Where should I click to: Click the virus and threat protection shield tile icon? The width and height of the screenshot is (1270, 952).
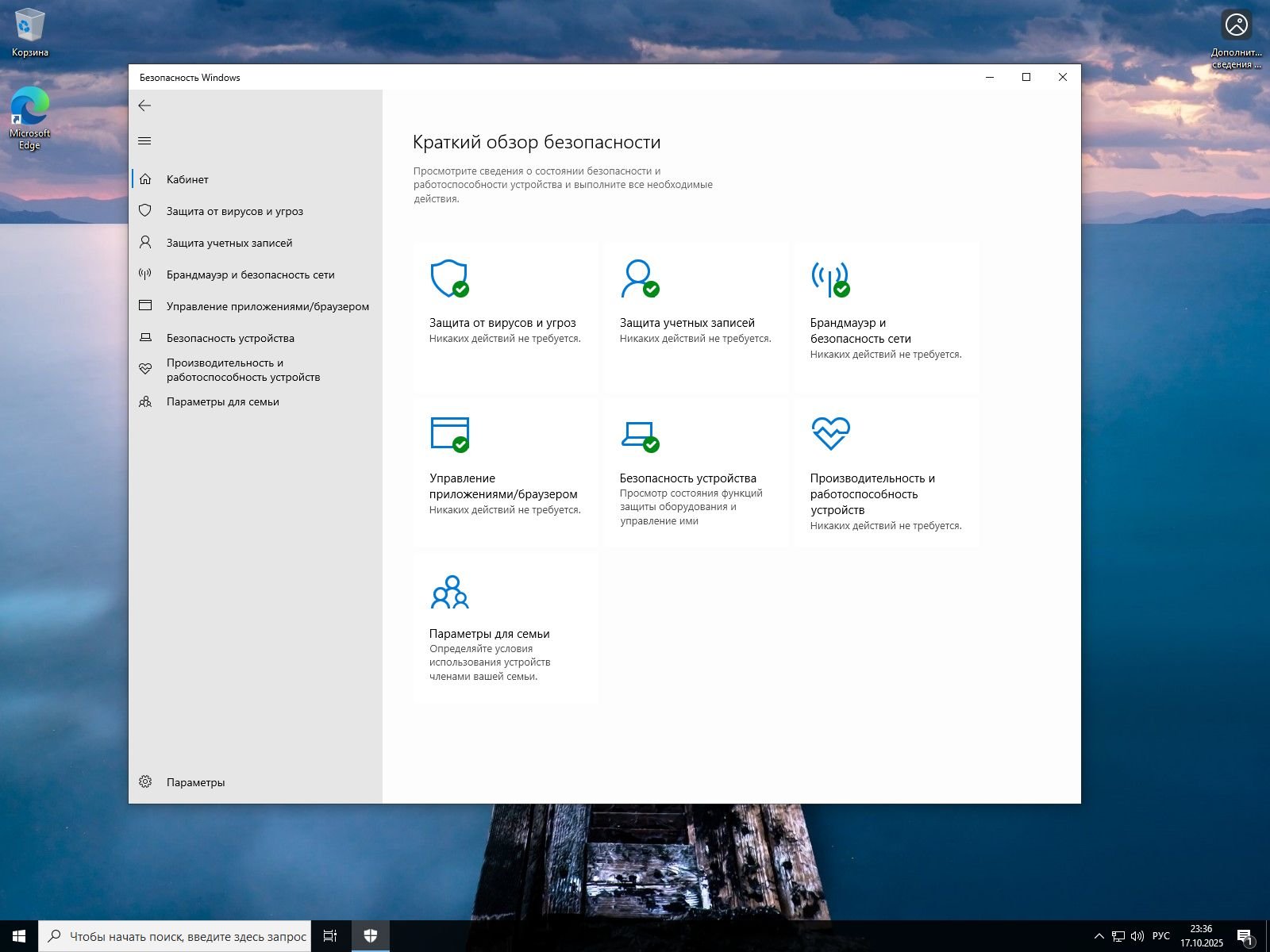pos(448,278)
